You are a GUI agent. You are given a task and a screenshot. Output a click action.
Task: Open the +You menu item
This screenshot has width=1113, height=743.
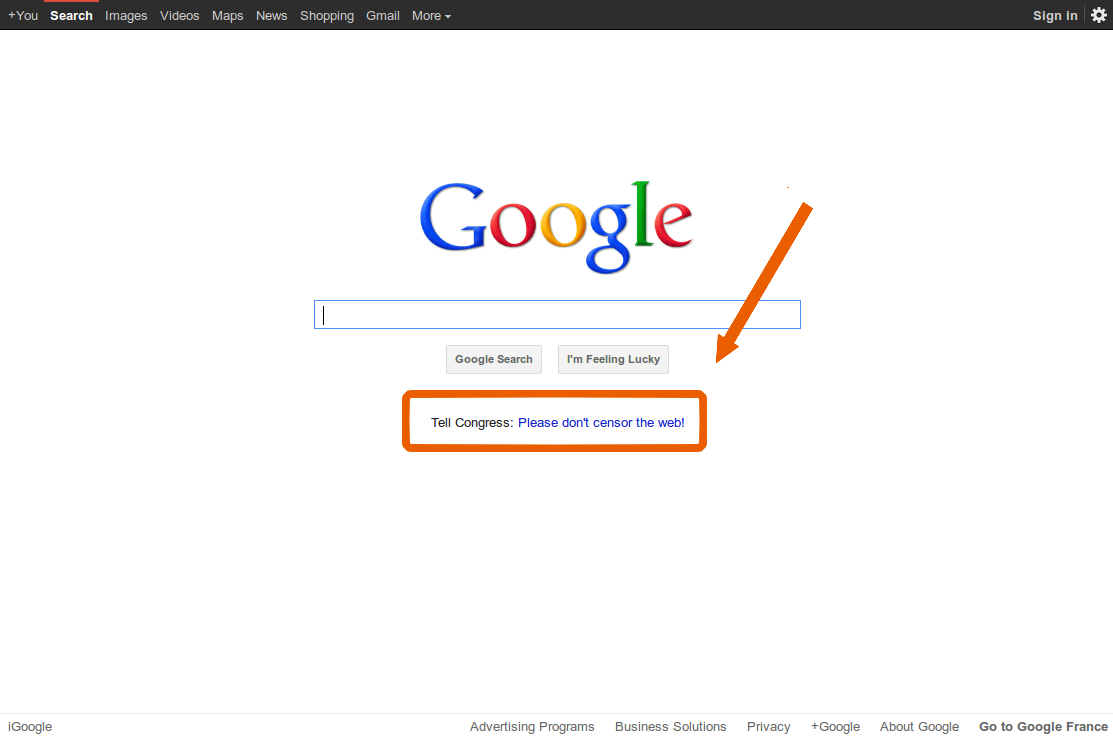coord(23,16)
